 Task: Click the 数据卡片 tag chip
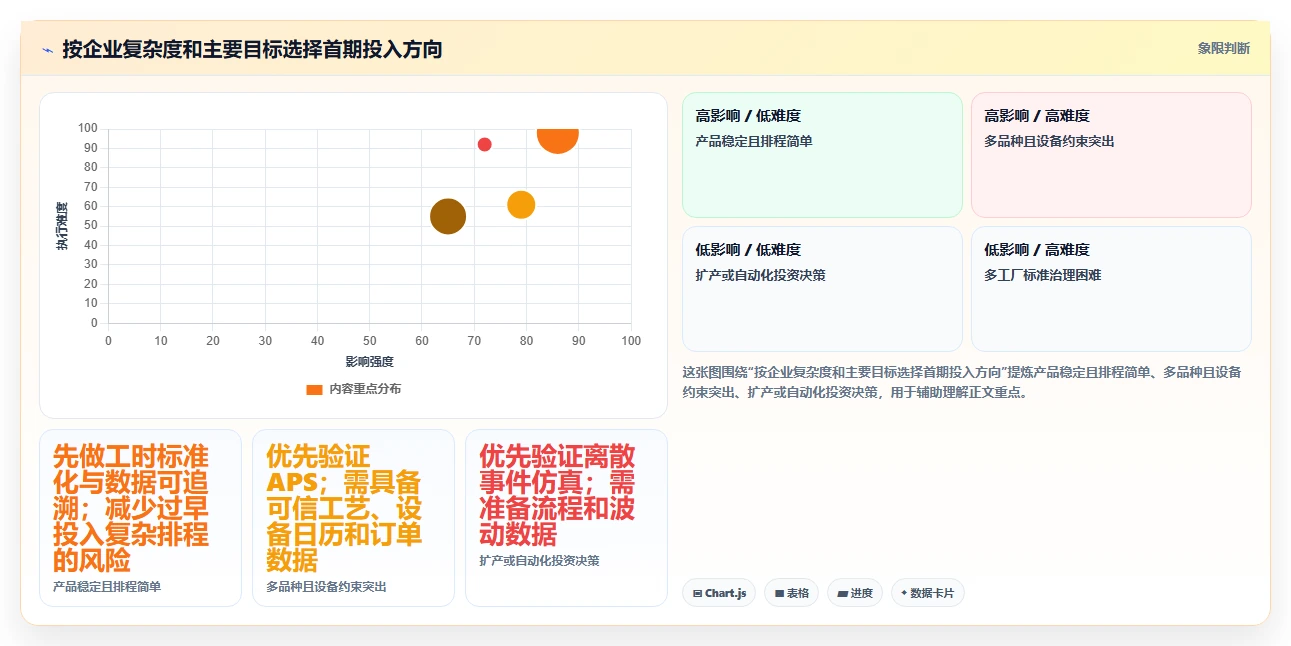[928, 593]
